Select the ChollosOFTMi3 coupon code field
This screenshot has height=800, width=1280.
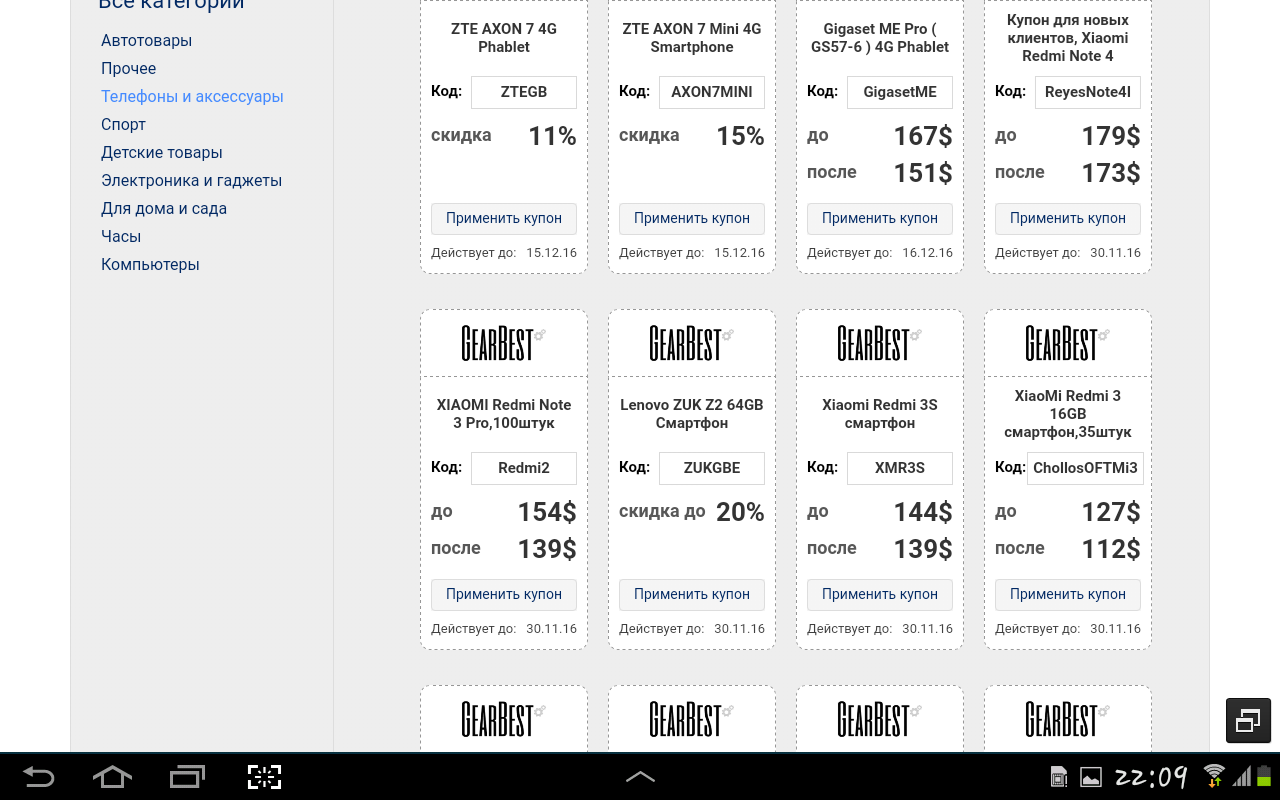(x=1085, y=468)
